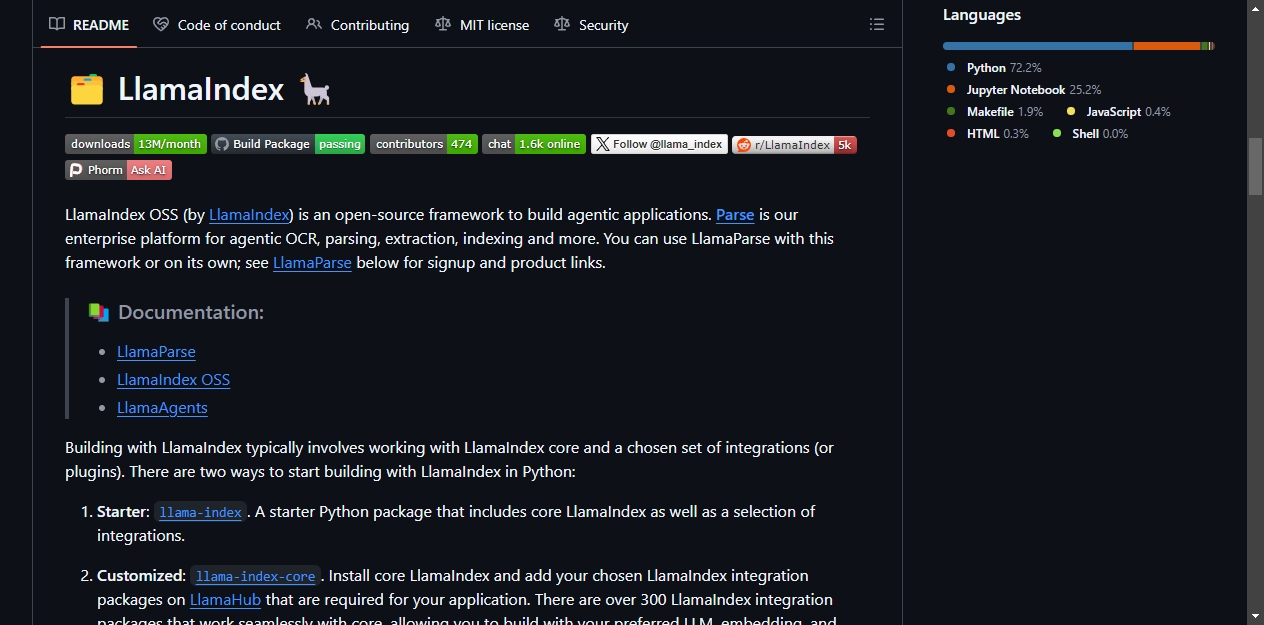Open the LlamaParse link in the intro paragraph

point(312,263)
